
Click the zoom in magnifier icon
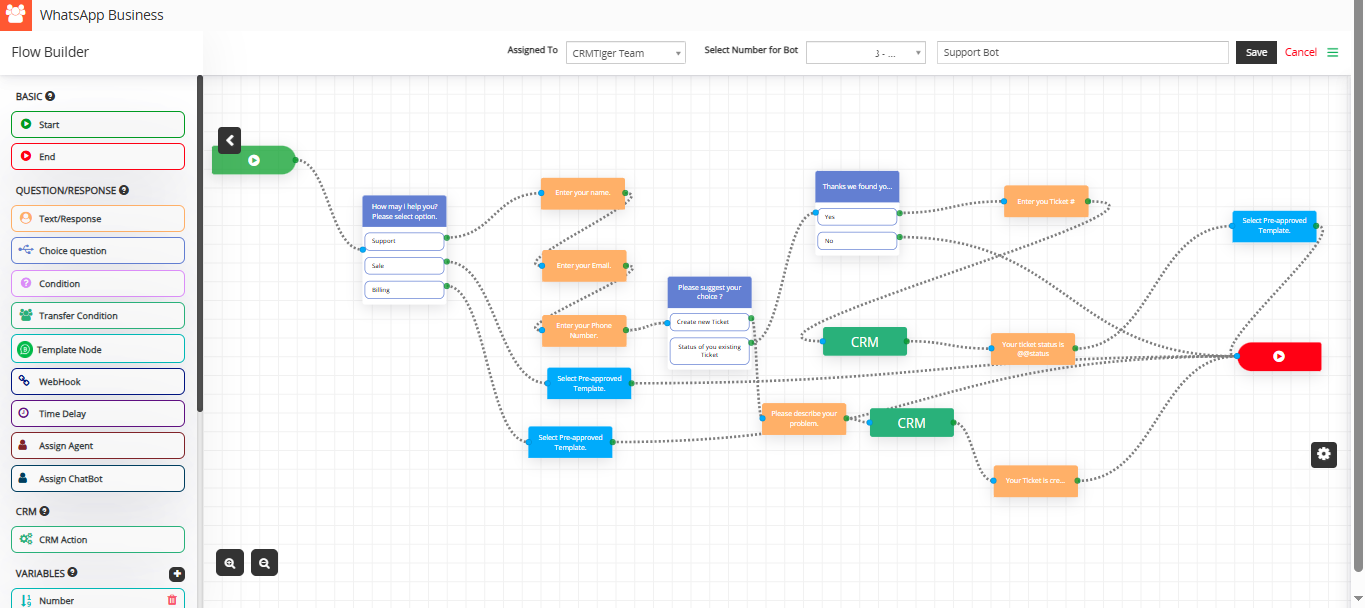coord(230,563)
